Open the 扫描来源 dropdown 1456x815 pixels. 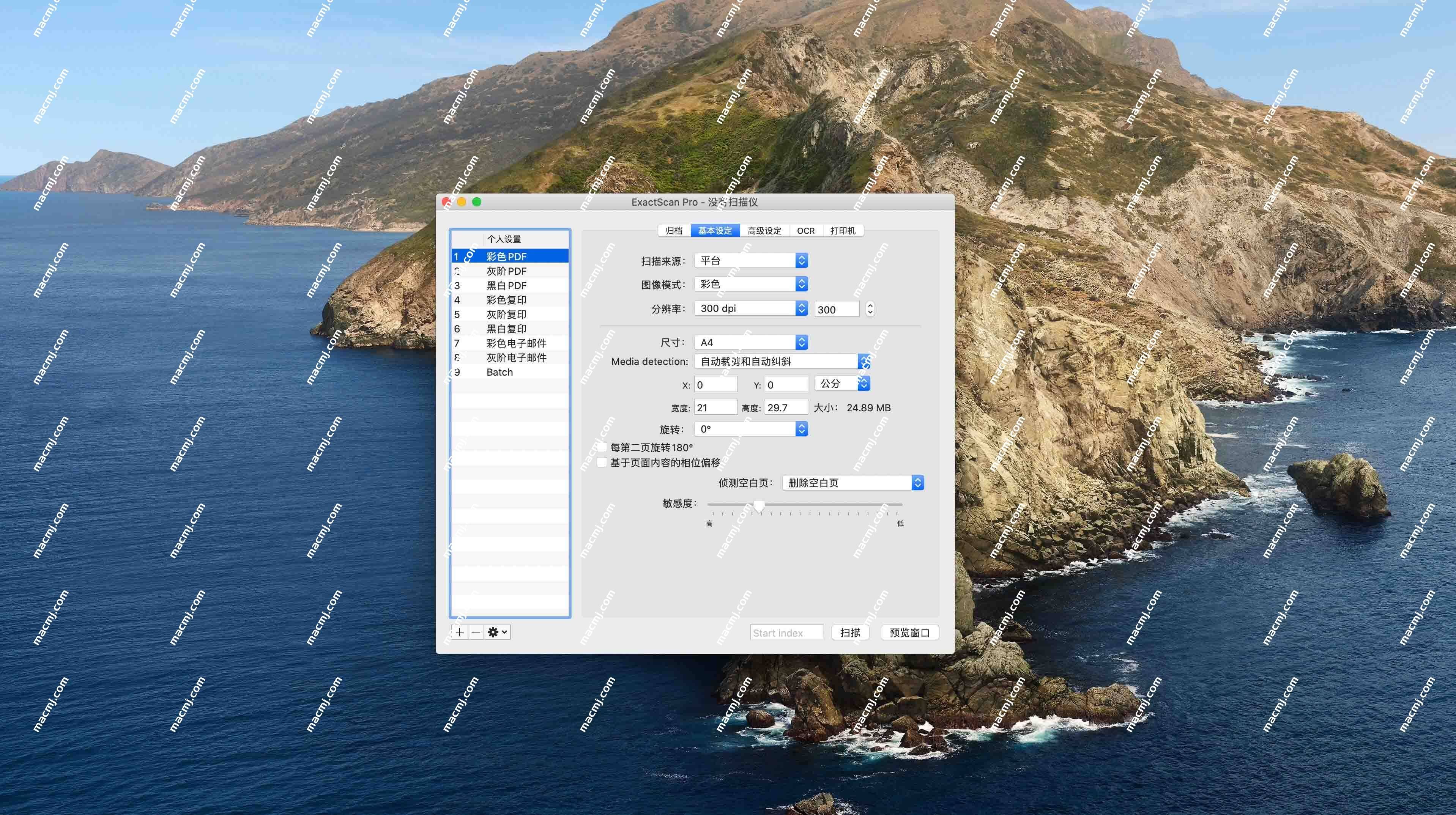(751, 261)
